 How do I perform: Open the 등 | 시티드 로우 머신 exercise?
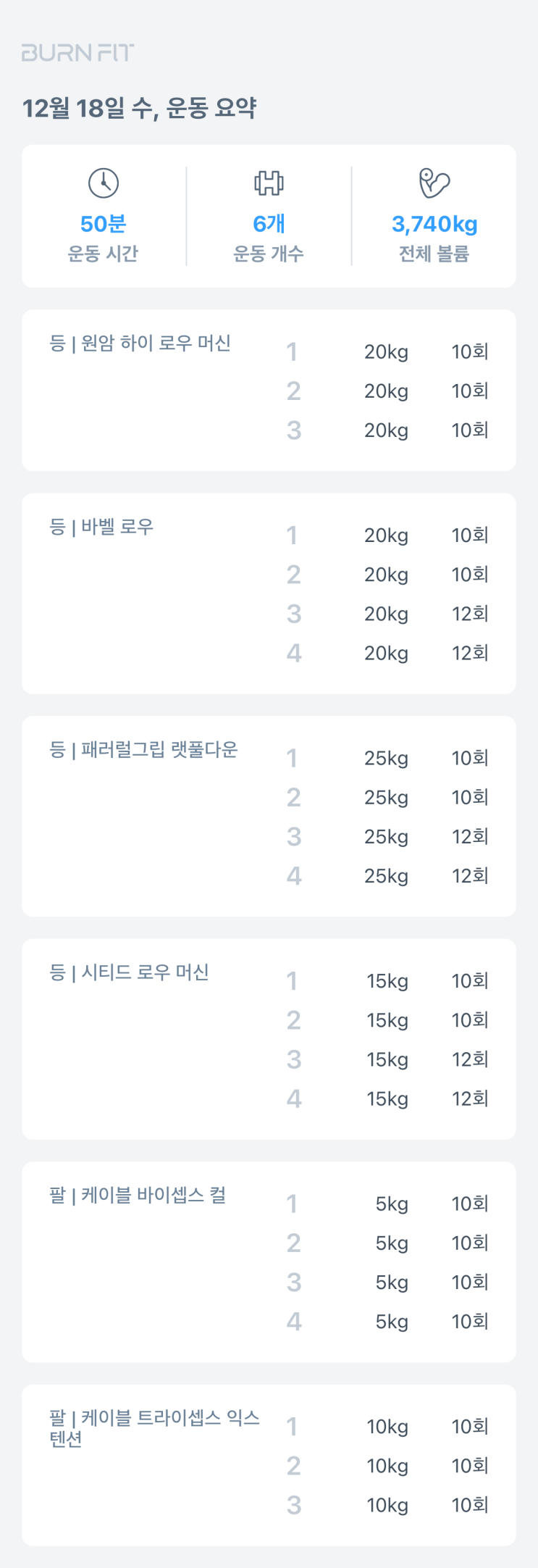tap(129, 972)
